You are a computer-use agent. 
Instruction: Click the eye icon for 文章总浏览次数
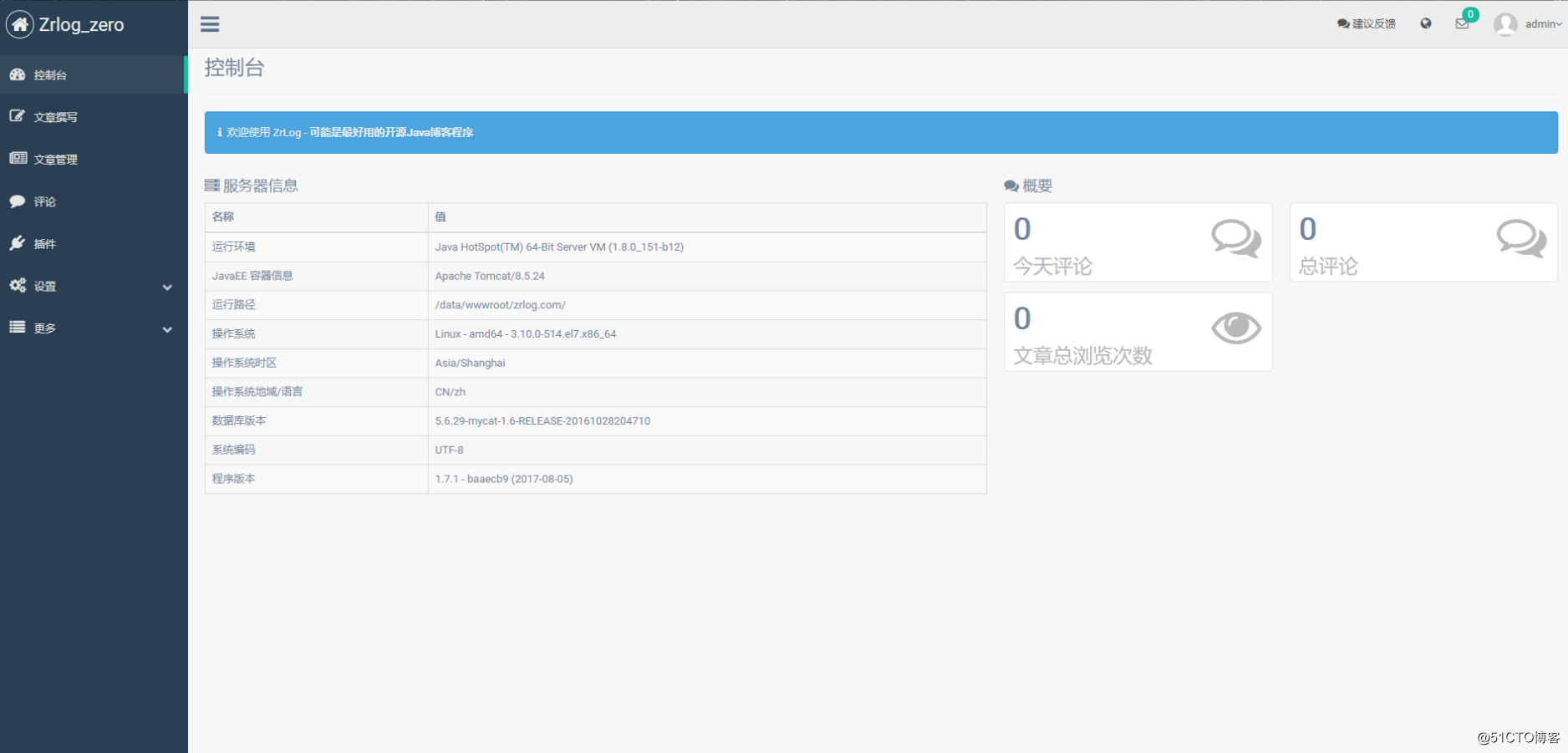pyautogui.click(x=1236, y=328)
